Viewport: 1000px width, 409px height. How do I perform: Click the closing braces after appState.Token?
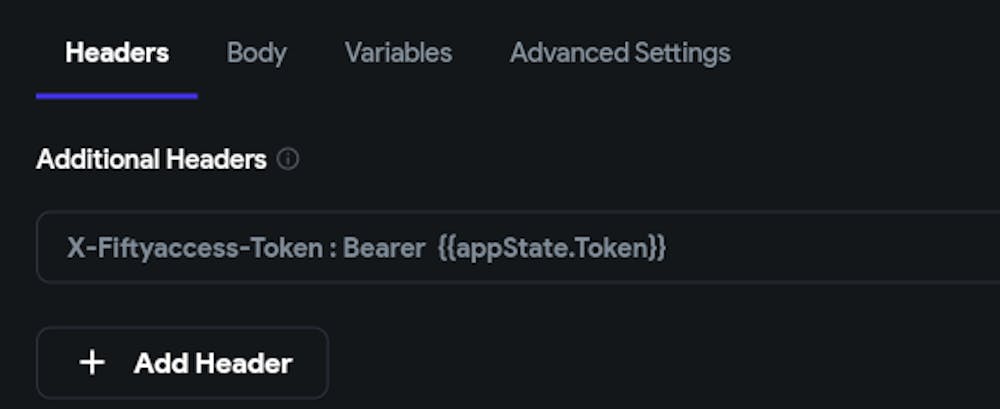pyautogui.click(x=659, y=248)
